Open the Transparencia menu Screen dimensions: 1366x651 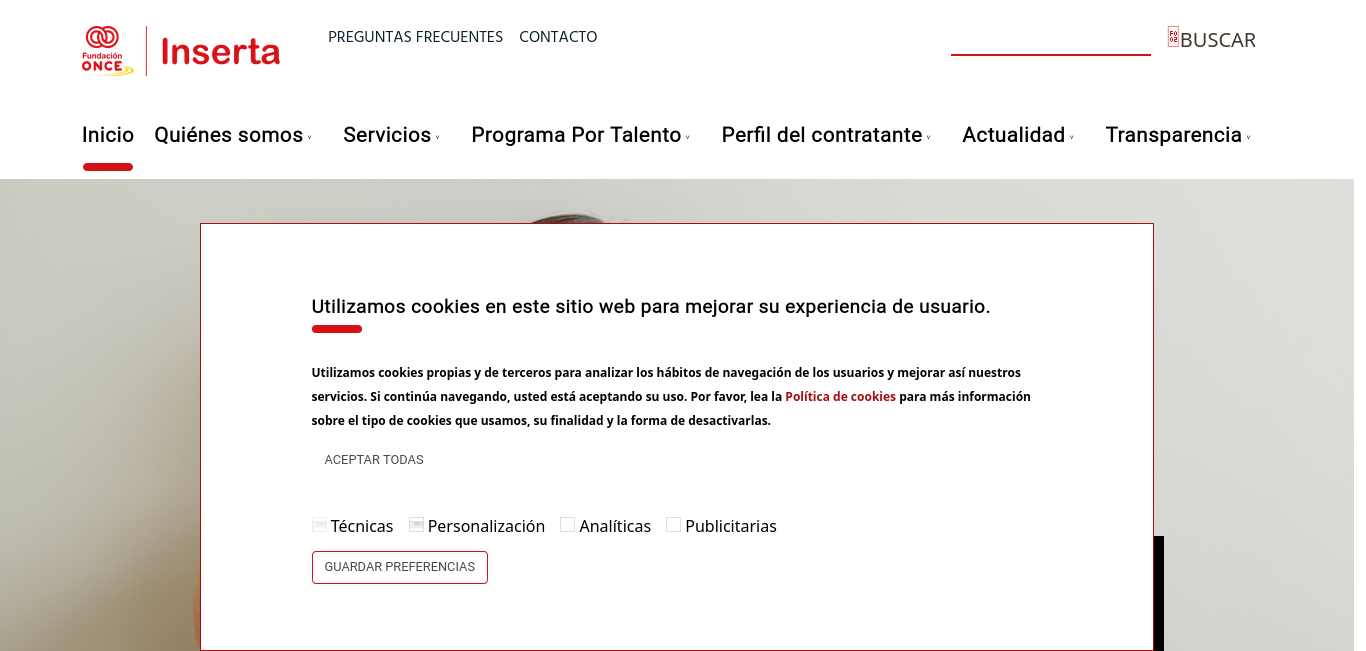tap(1173, 135)
